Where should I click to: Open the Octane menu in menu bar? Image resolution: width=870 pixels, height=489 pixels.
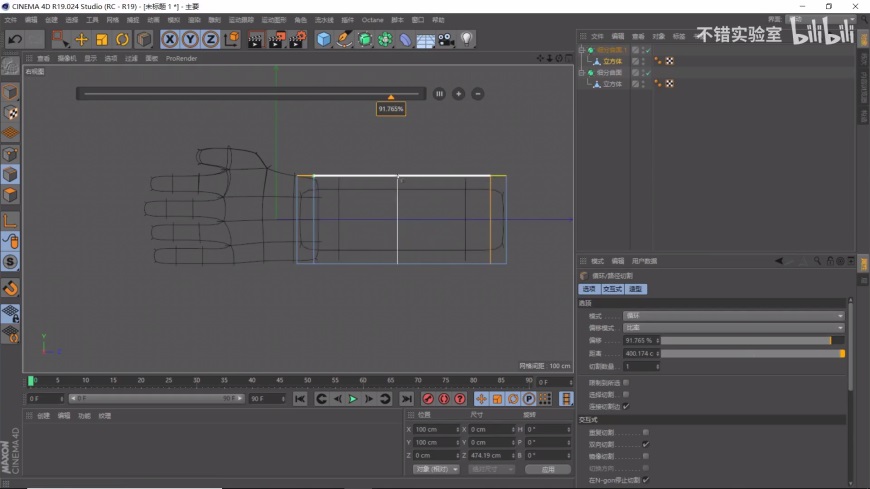coord(372,20)
